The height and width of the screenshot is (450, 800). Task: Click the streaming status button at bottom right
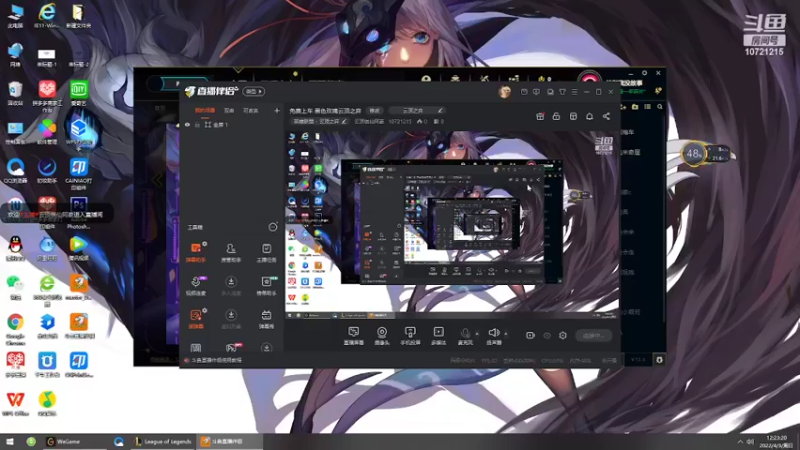tap(593, 335)
